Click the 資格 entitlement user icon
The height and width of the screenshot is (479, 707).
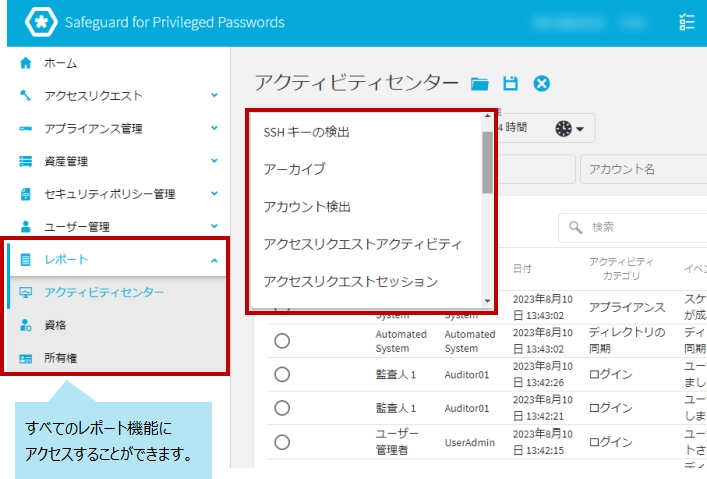click(26, 325)
